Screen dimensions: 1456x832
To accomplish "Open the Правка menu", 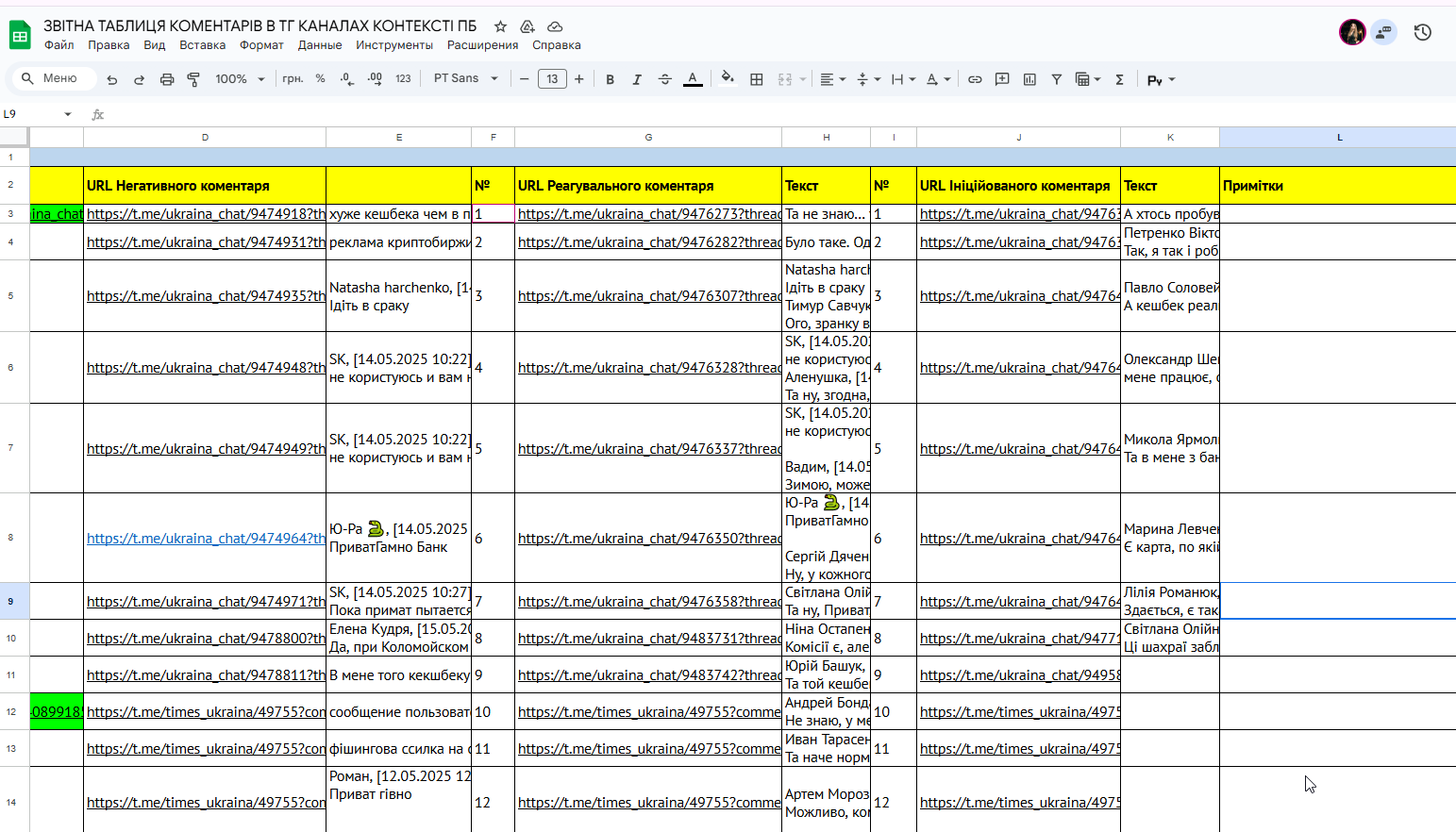I will (x=109, y=45).
